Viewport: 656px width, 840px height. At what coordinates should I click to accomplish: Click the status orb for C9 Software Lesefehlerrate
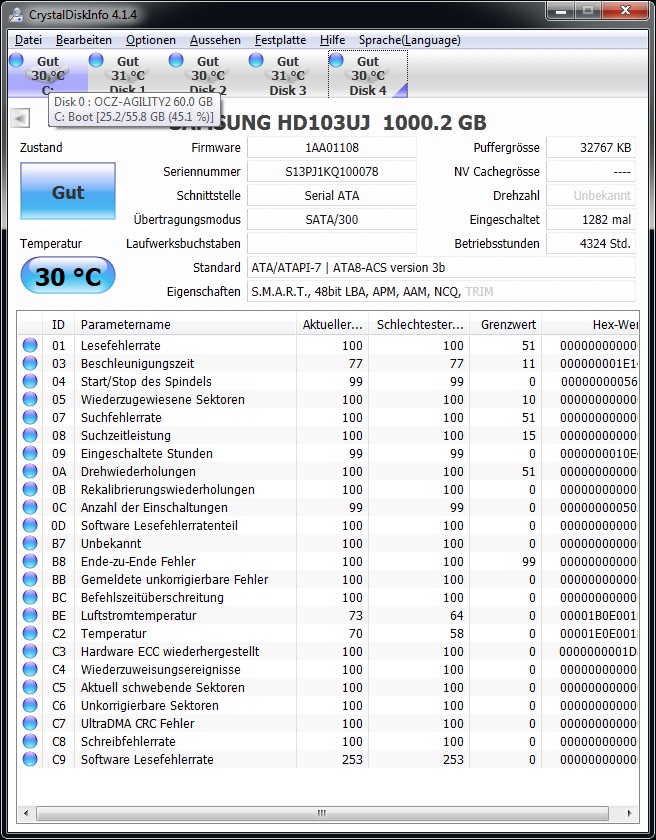pyautogui.click(x=30, y=759)
